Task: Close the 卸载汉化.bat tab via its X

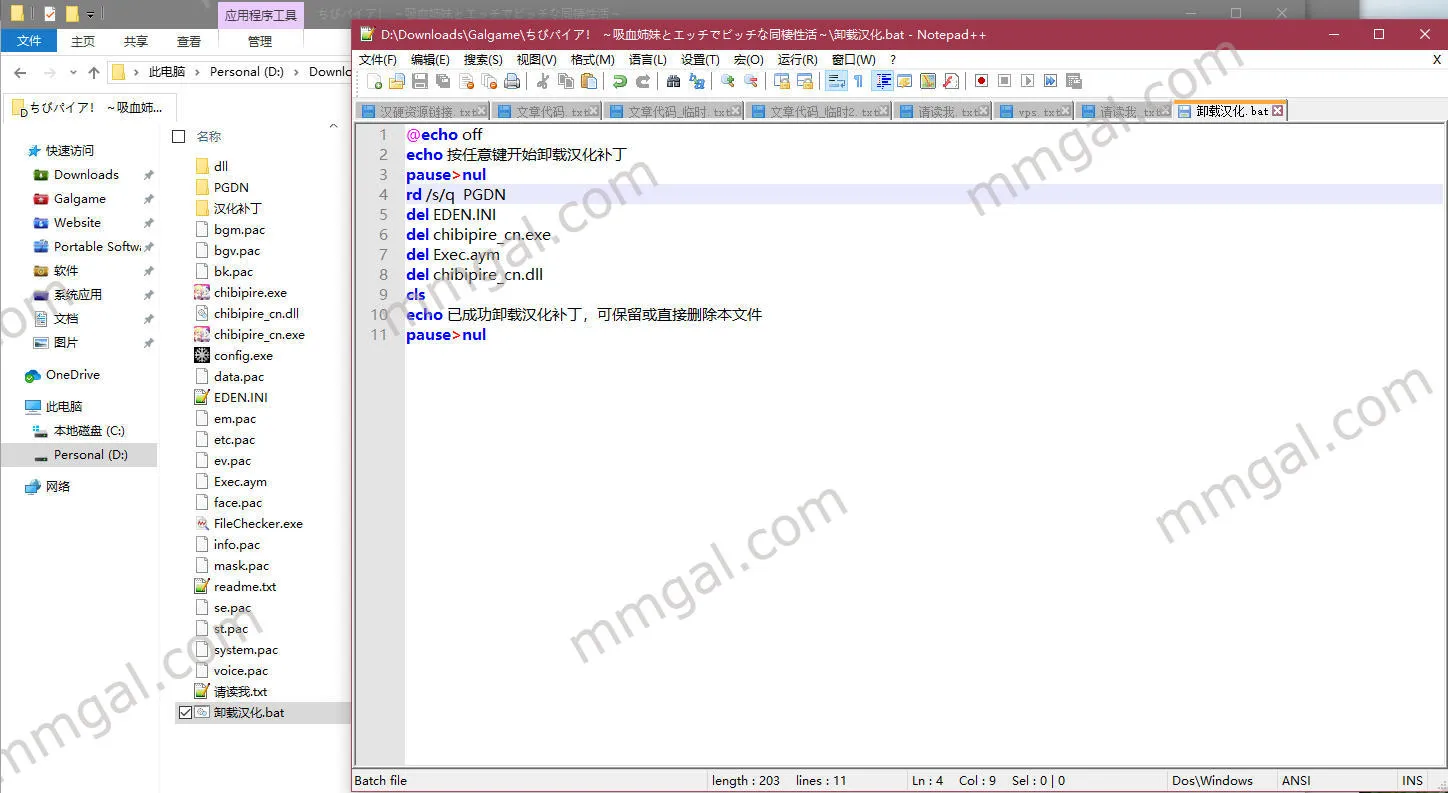Action: click(1278, 111)
